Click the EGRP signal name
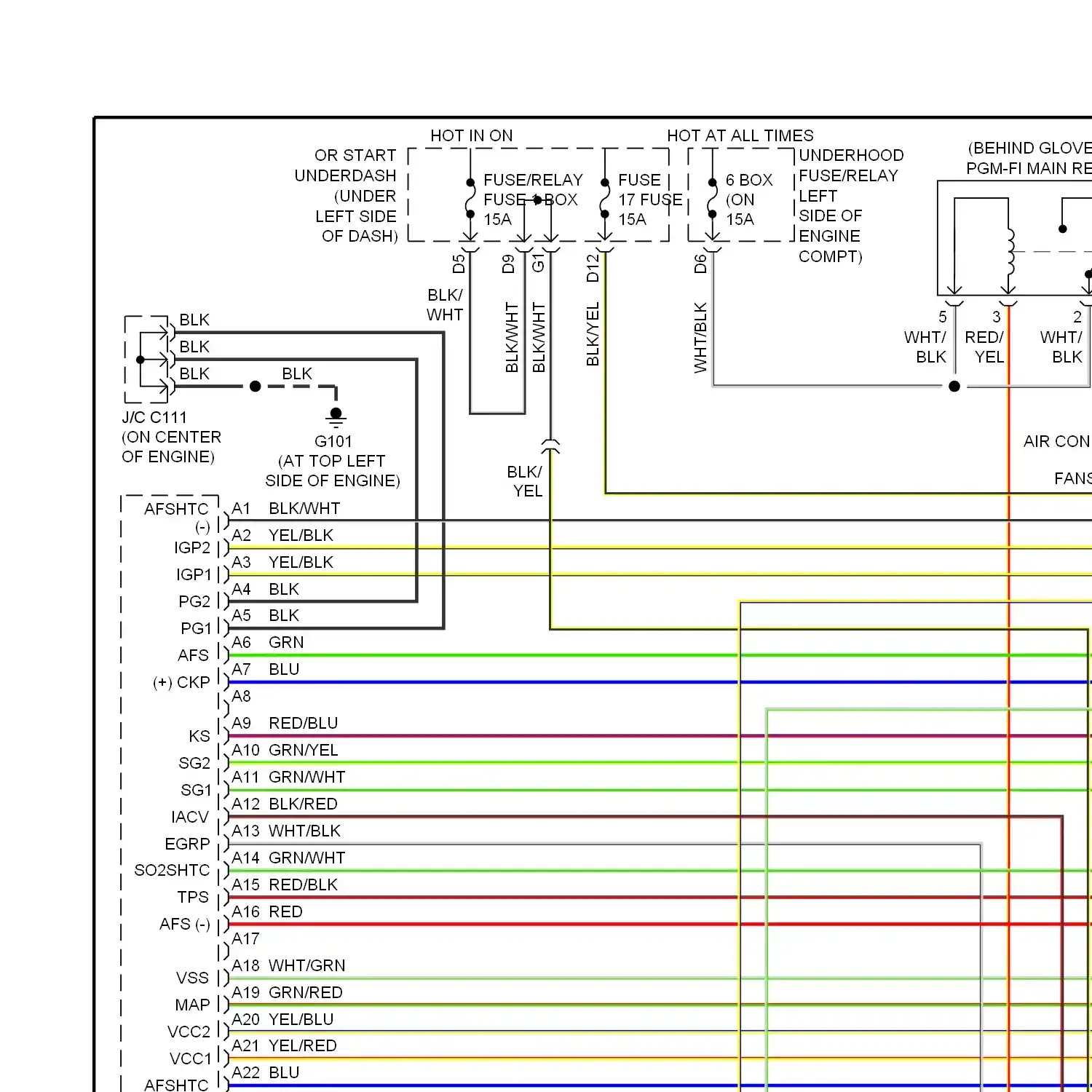 (187, 844)
